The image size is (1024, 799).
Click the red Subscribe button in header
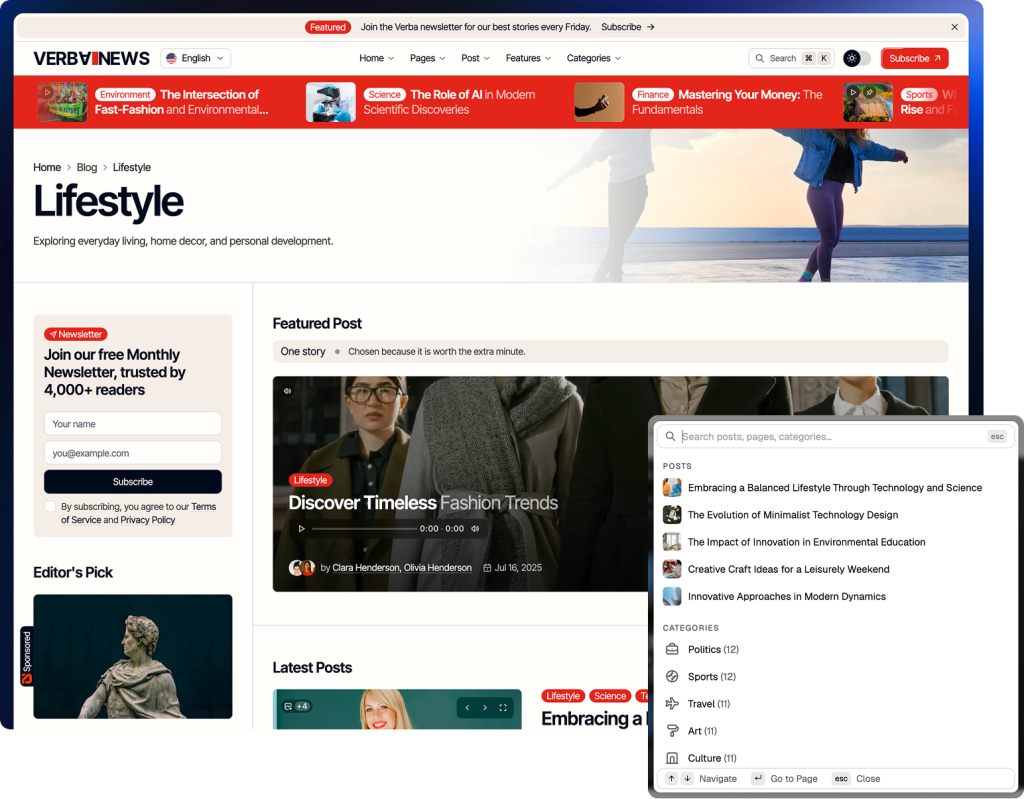(914, 58)
